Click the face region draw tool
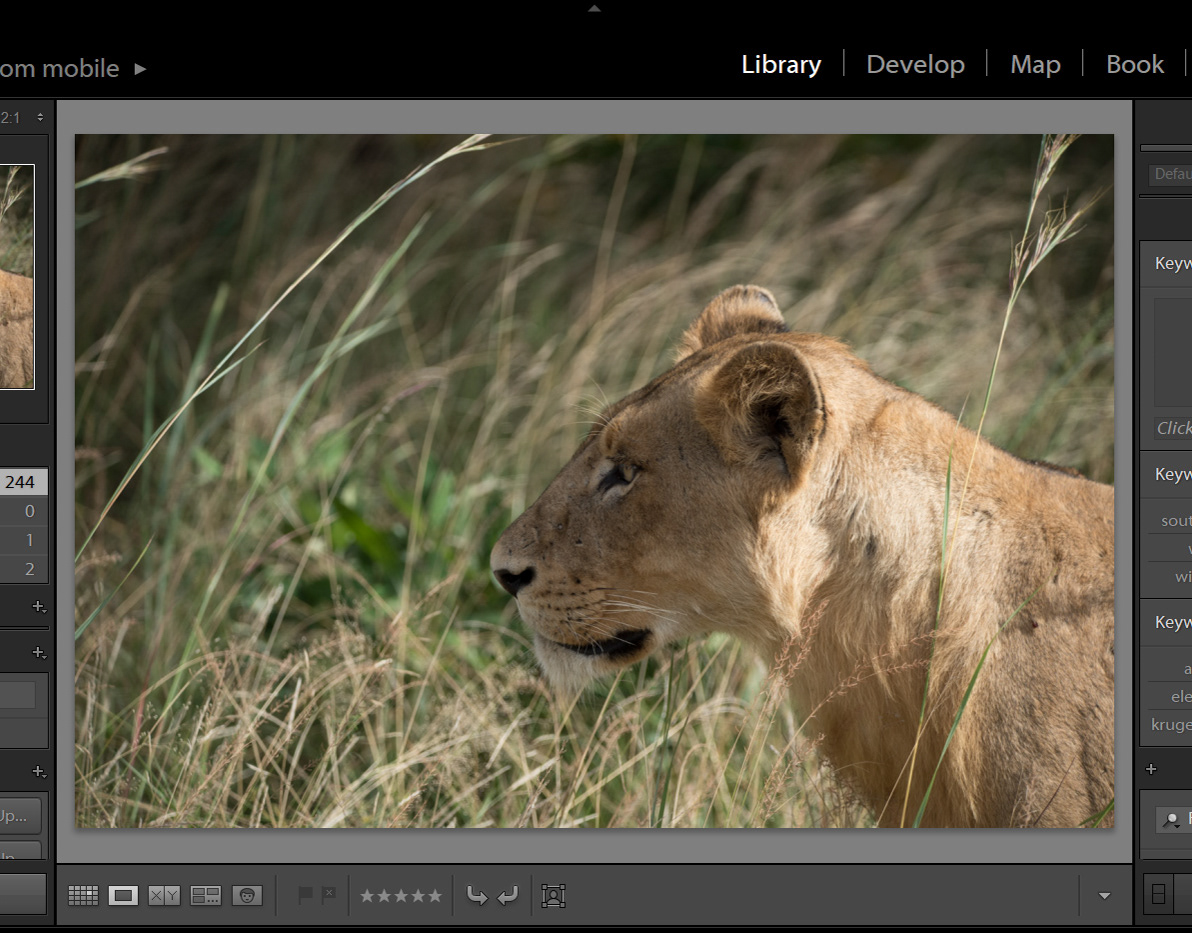 coord(553,896)
